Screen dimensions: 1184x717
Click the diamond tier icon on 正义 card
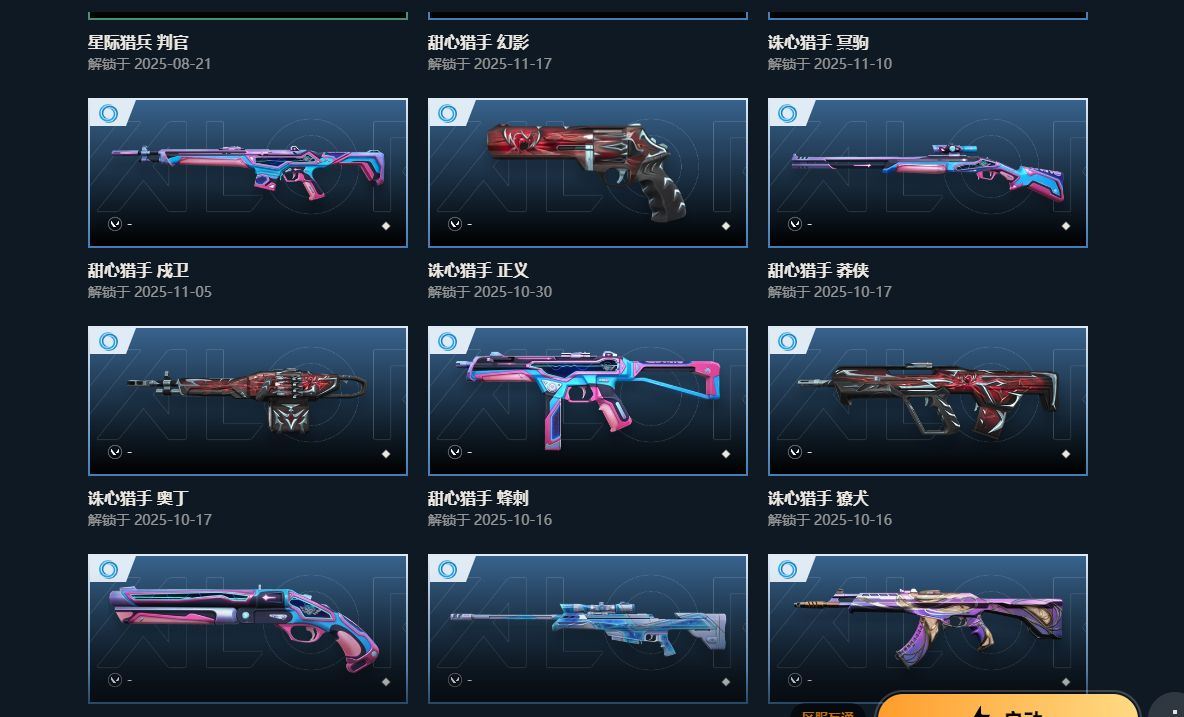point(726,226)
